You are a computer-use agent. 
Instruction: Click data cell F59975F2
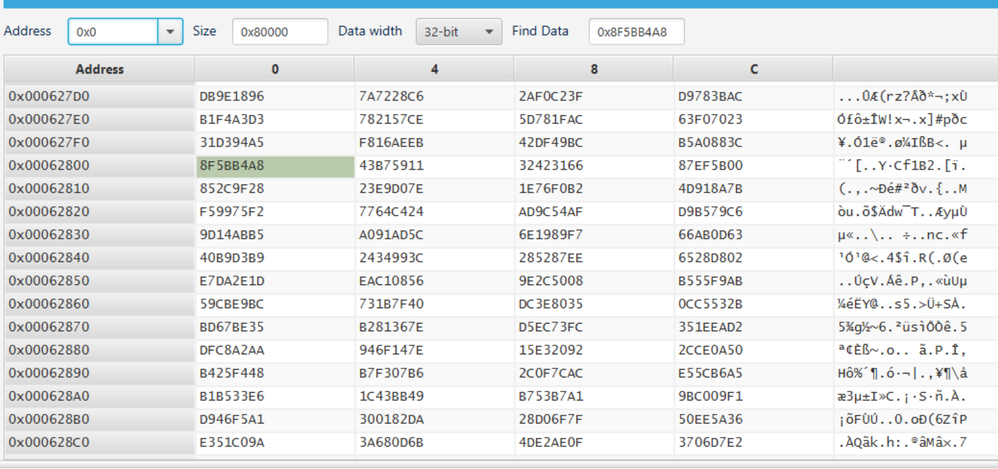click(275, 212)
